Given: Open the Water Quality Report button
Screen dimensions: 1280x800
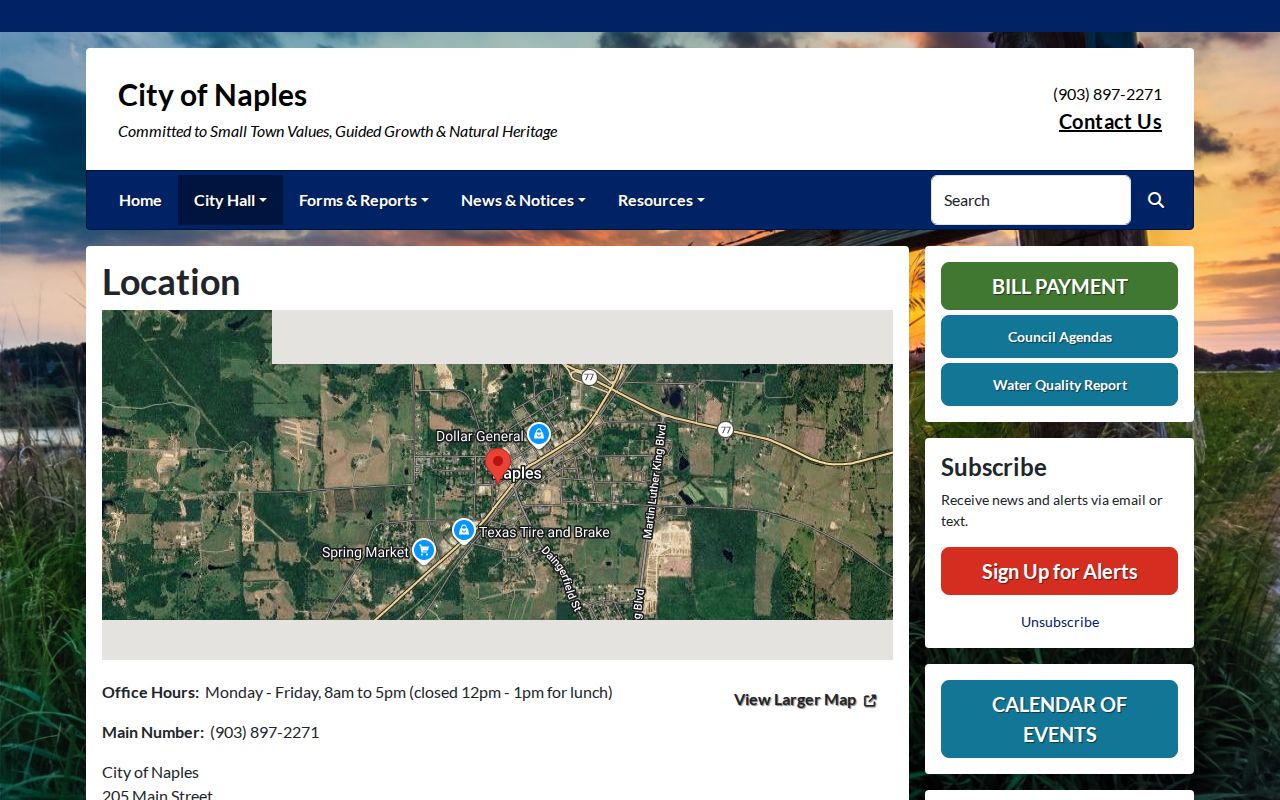Looking at the screenshot, I should click(x=1059, y=385).
